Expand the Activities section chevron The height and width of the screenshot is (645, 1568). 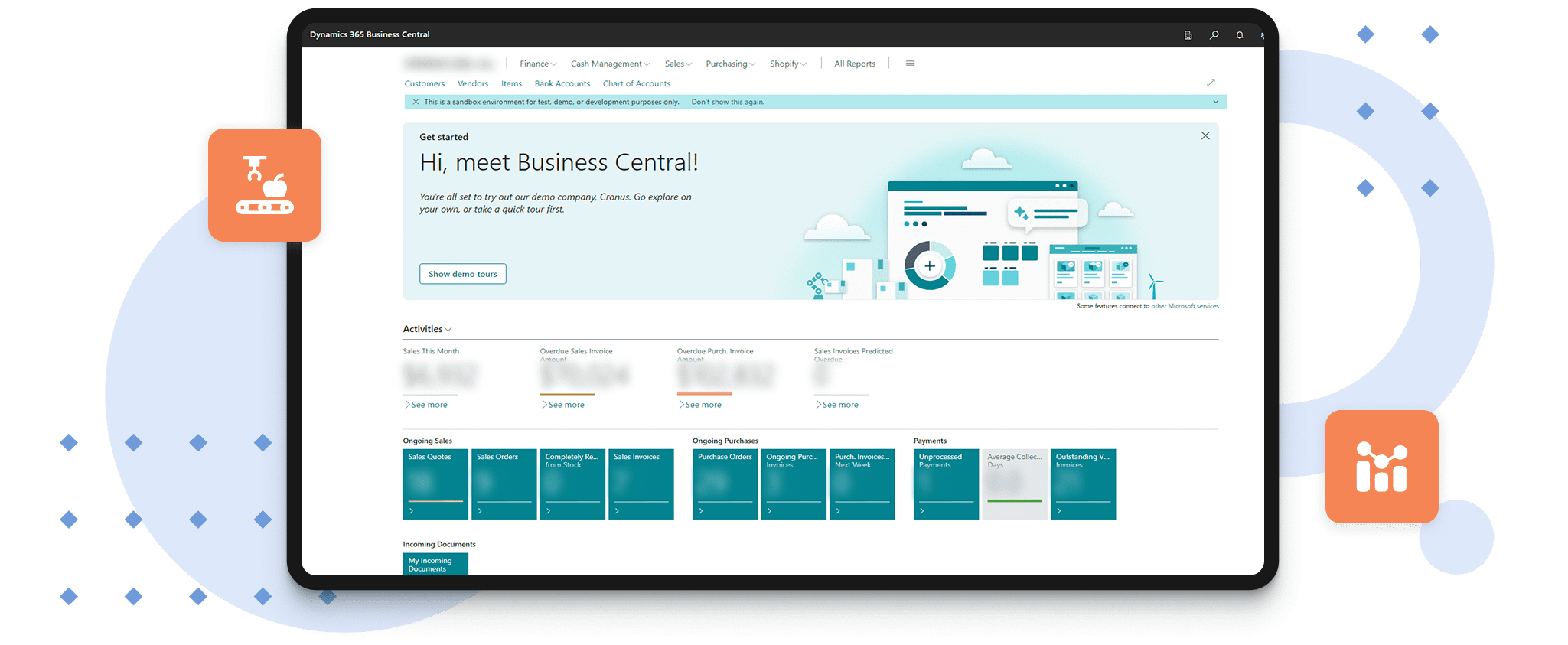(x=448, y=330)
